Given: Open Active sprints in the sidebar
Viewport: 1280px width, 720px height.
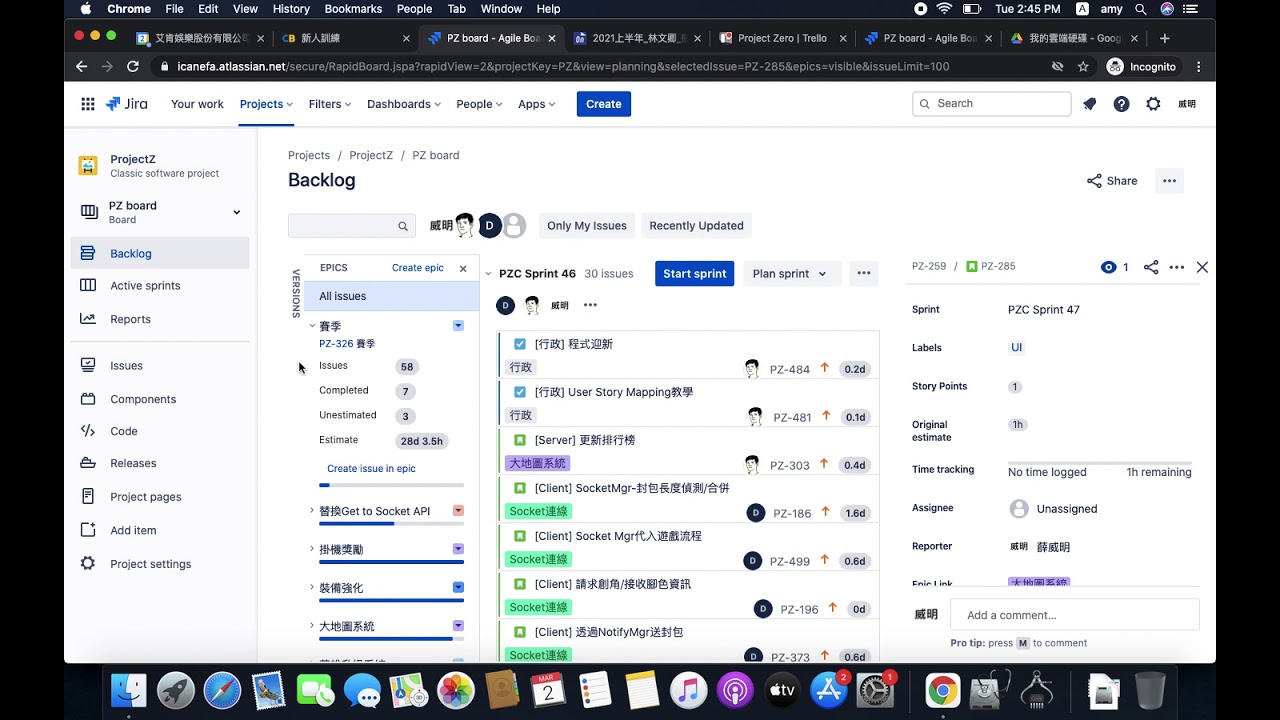Looking at the screenshot, I should [x=160, y=285].
